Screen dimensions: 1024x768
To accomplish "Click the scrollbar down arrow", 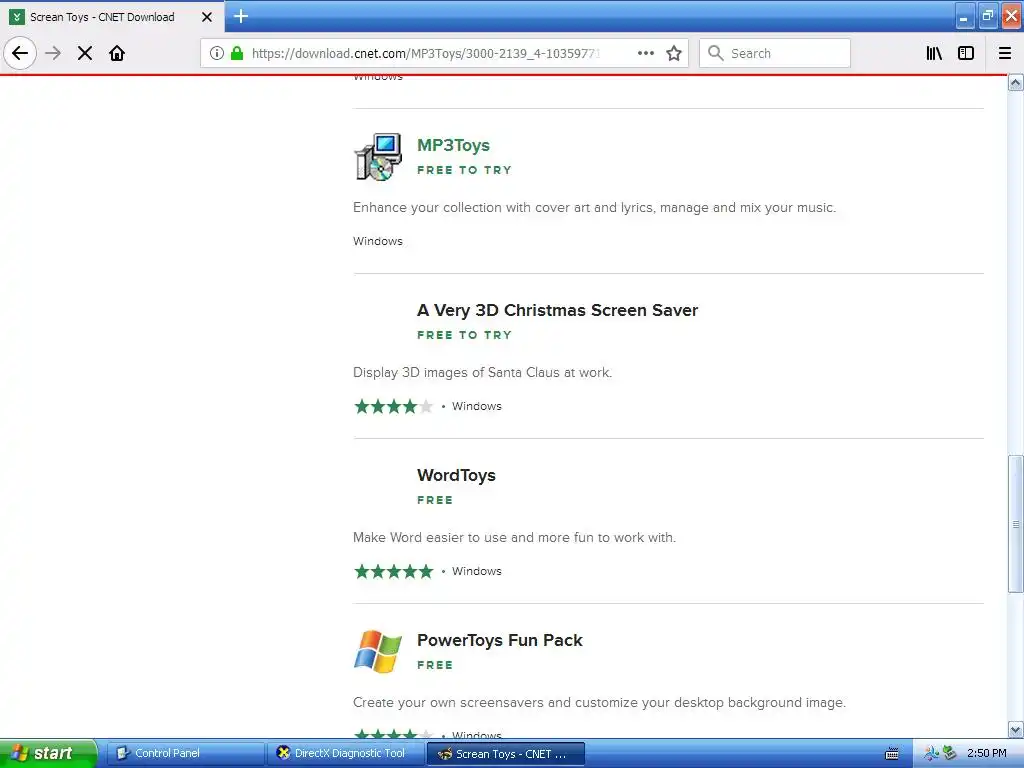I will (1016, 729).
